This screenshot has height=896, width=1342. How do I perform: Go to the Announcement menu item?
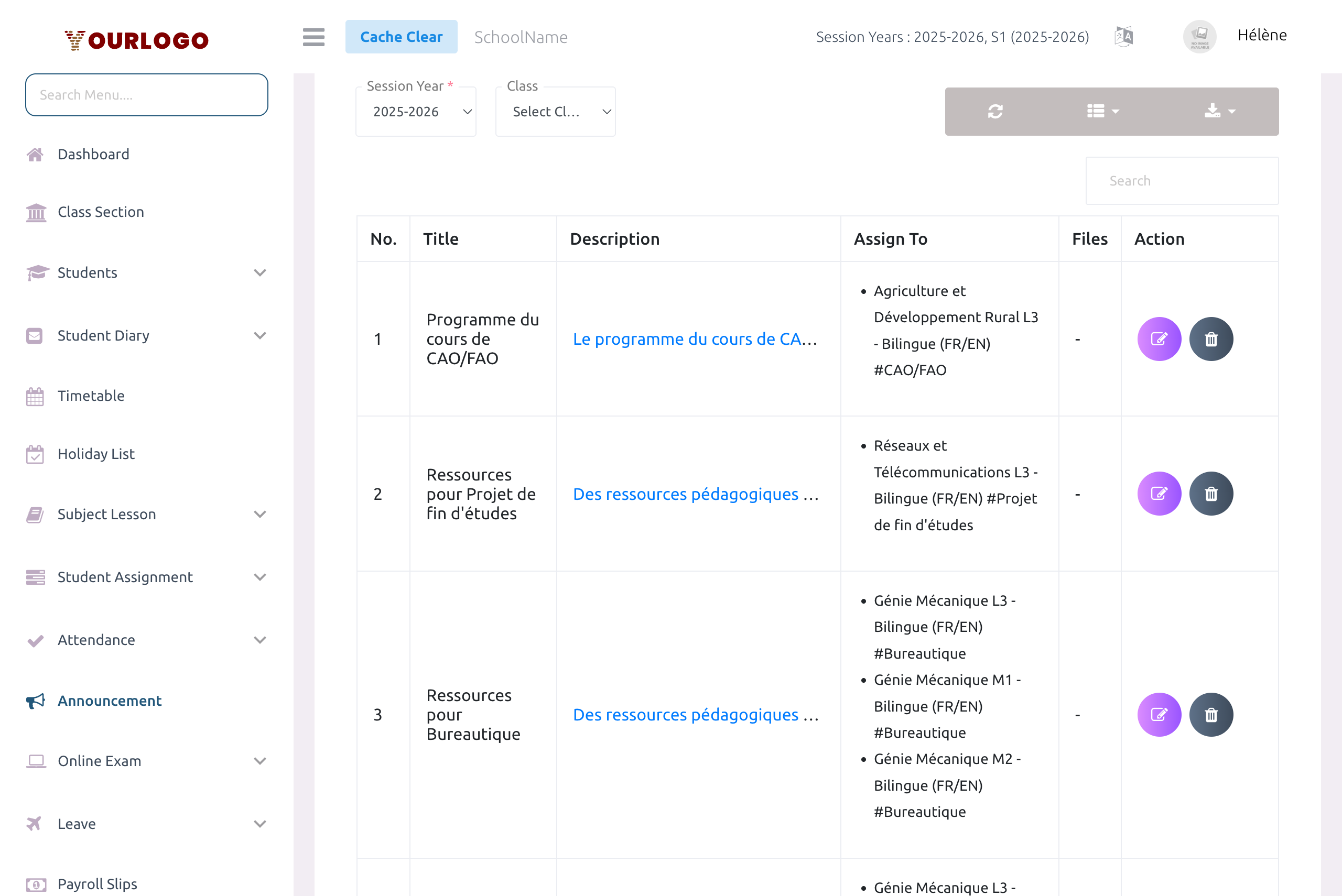pos(109,701)
